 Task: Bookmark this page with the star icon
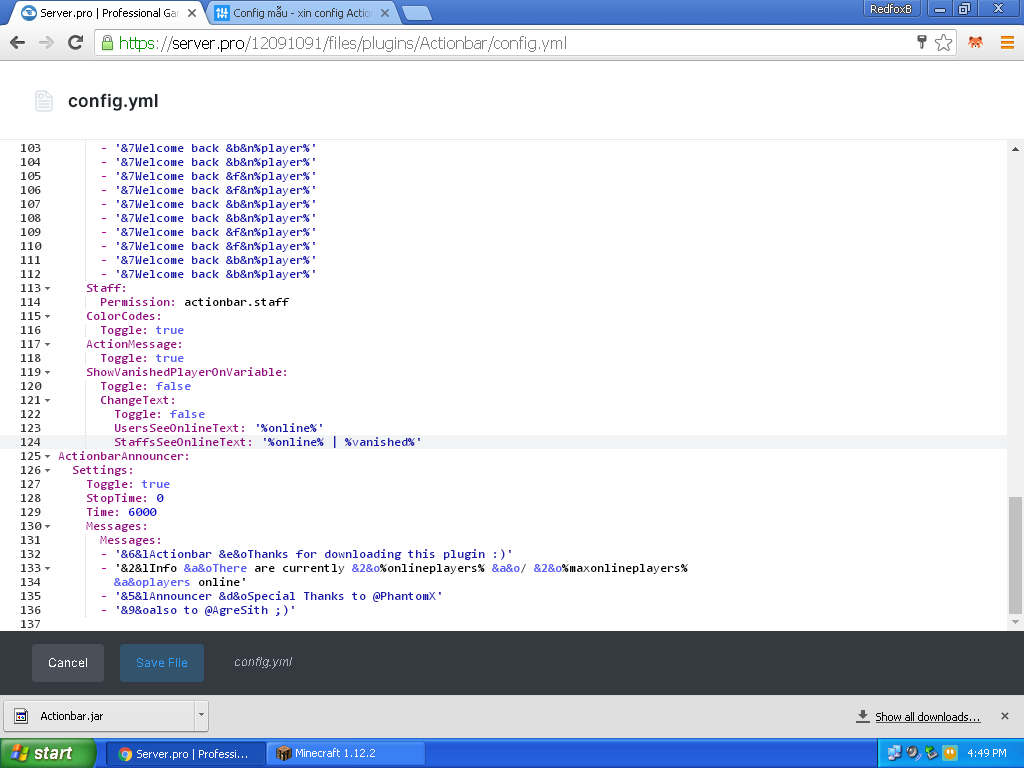coord(943,43)
